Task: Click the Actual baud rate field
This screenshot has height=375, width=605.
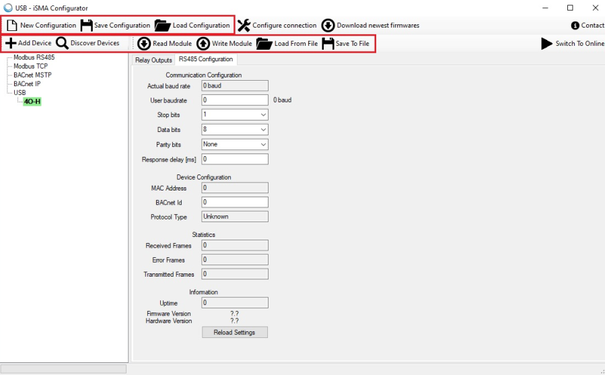Action: (235, 86)
